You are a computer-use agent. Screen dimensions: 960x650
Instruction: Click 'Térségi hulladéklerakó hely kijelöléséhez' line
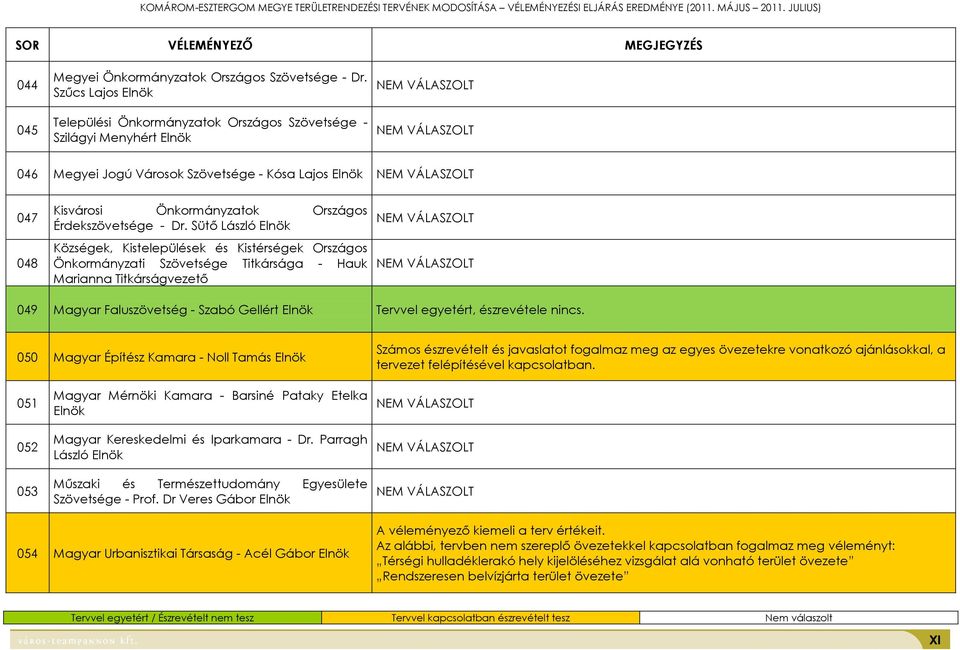tap(615, 561)
